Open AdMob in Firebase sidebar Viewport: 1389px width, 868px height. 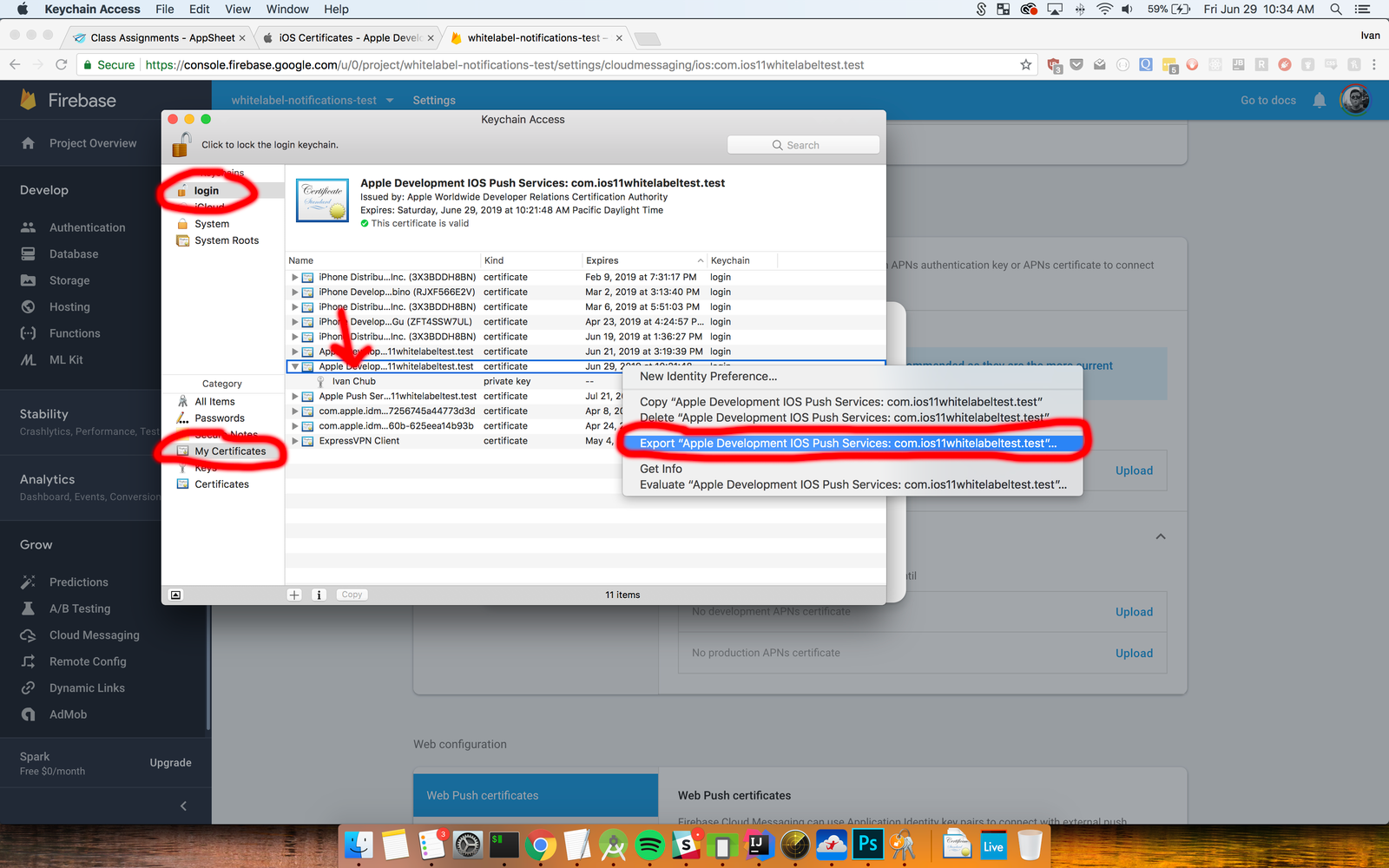pos(68,714)
